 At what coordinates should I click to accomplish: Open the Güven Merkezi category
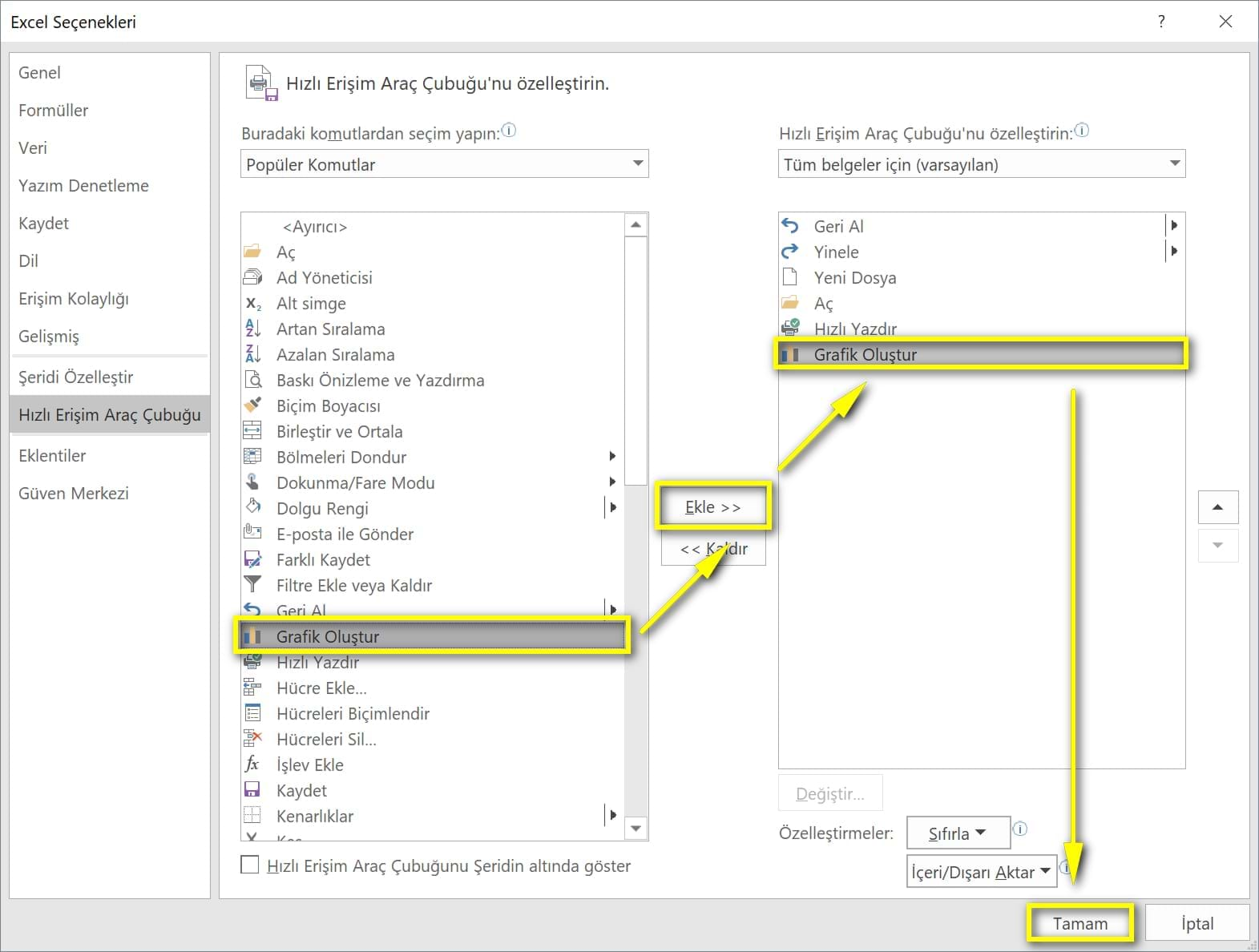point(110,493)
